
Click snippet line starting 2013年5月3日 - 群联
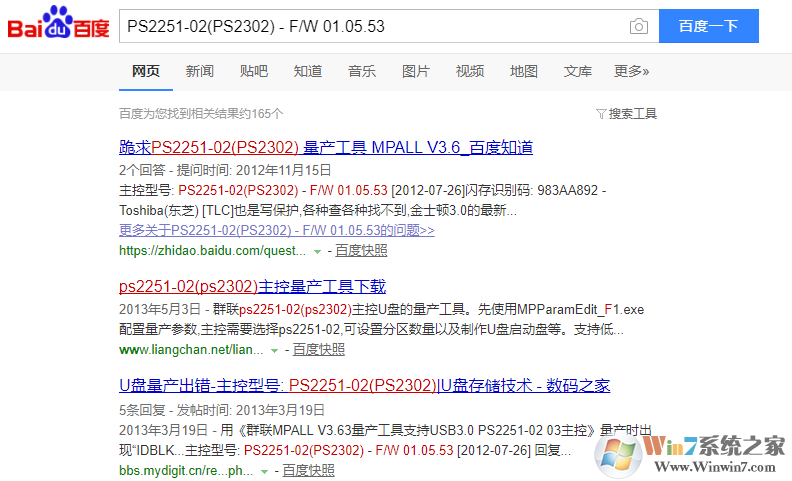381,309
